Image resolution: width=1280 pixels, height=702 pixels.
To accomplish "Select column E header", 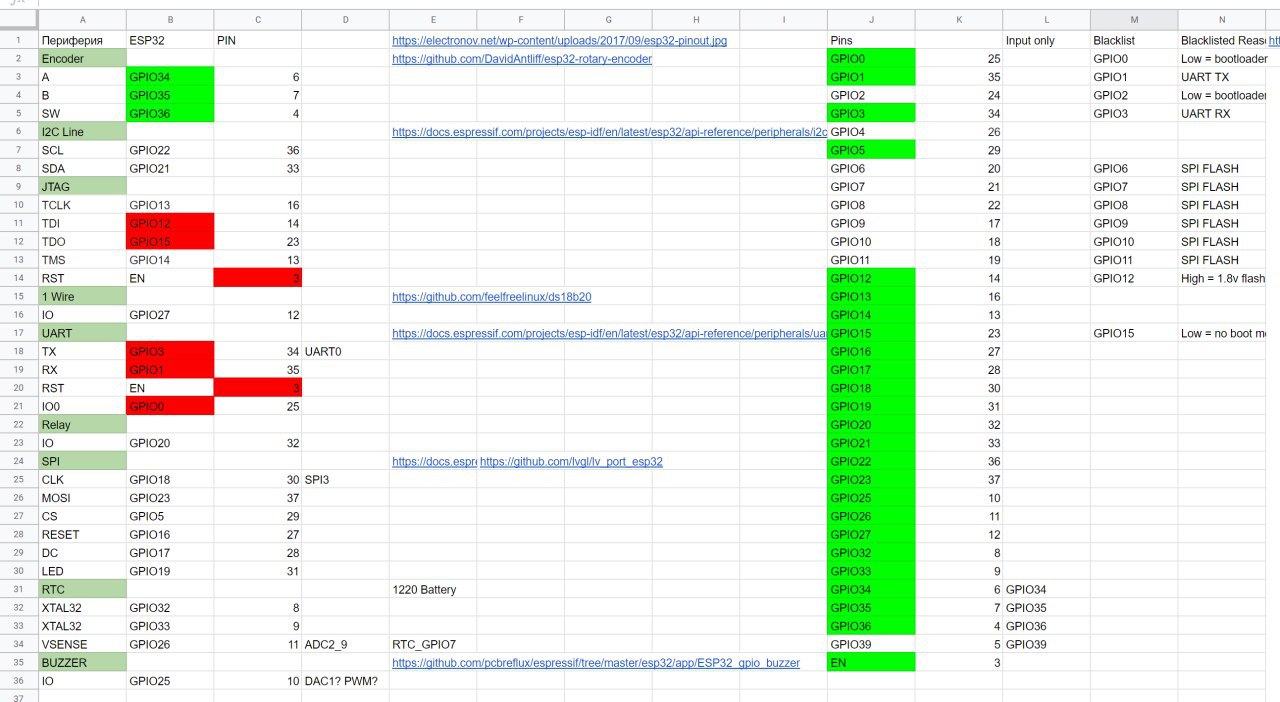I will (x=433, y=20).
